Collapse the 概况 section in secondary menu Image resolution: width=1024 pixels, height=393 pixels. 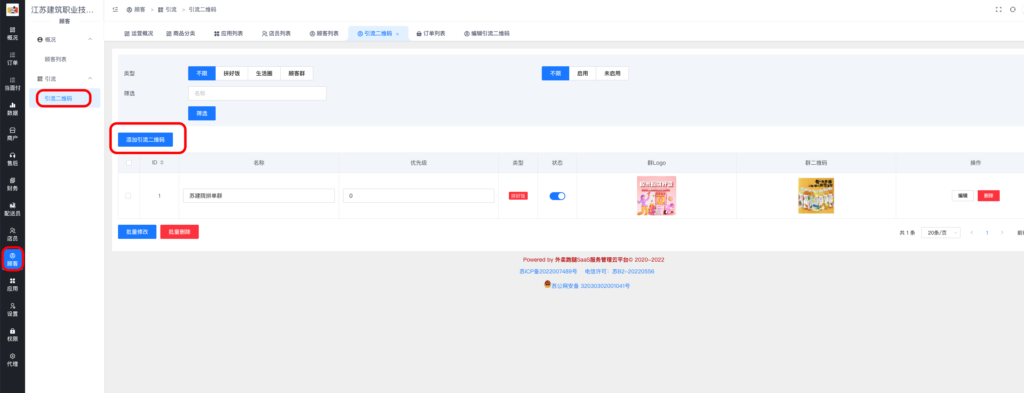tap(90, 40)
